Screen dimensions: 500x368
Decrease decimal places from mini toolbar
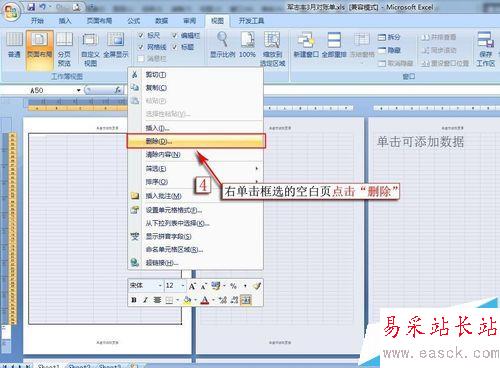[x=234, y=300]
